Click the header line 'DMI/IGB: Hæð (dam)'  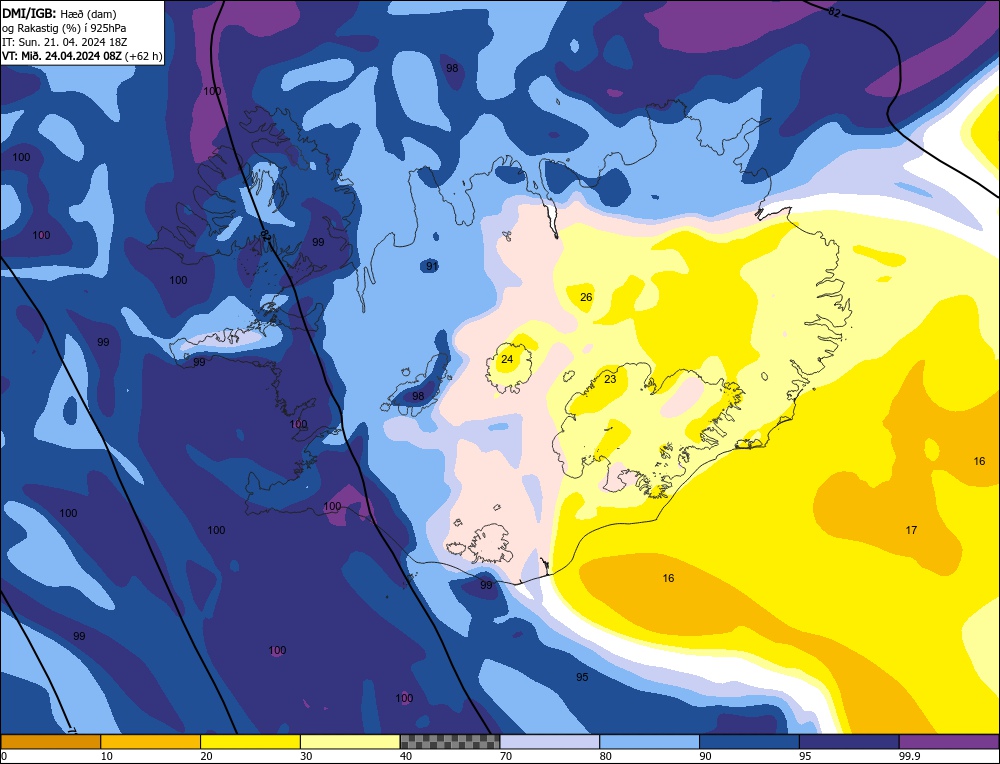tap(59, 13)
